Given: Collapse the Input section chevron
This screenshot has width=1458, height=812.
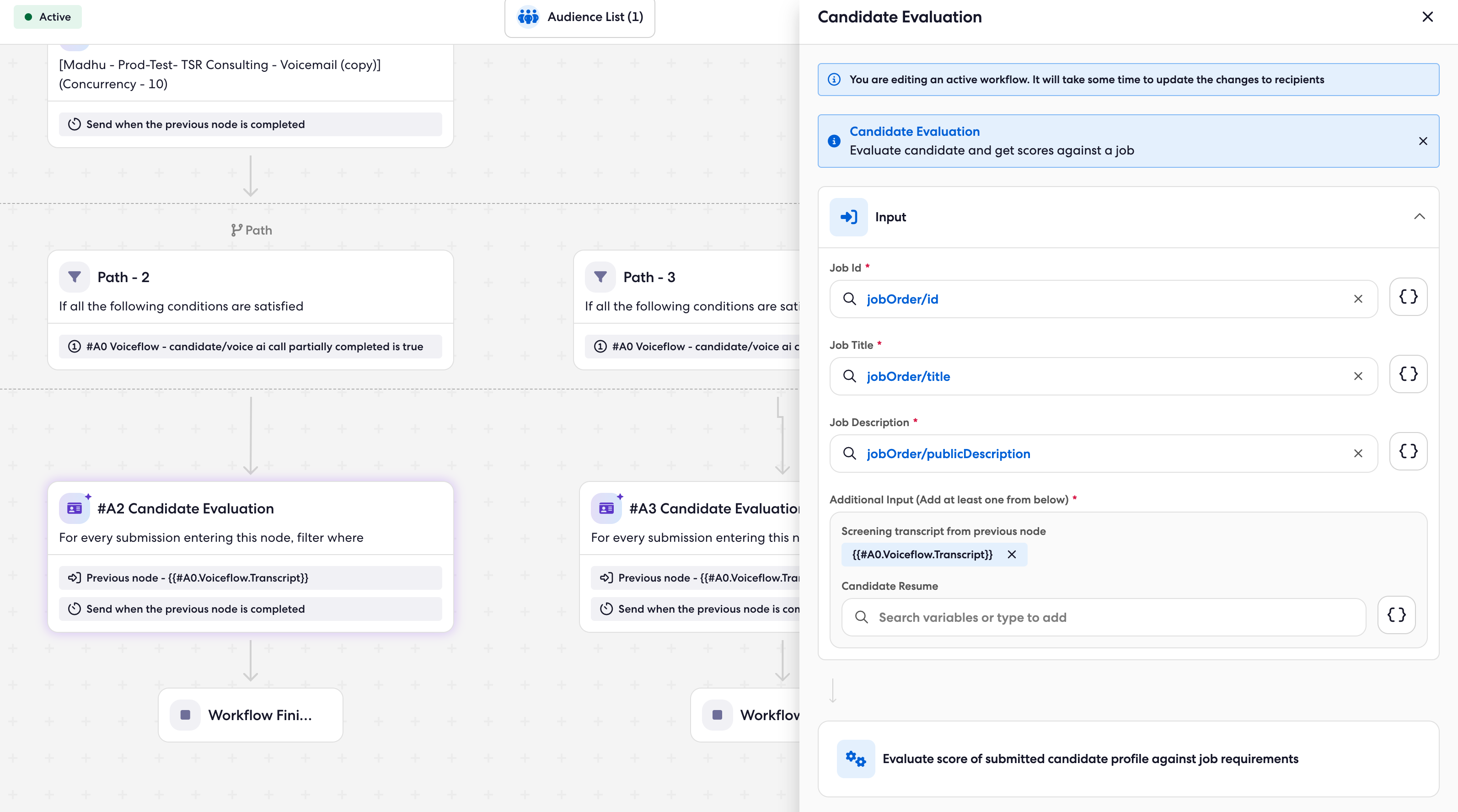Looking at the screenshot, I should (1419, 217).
